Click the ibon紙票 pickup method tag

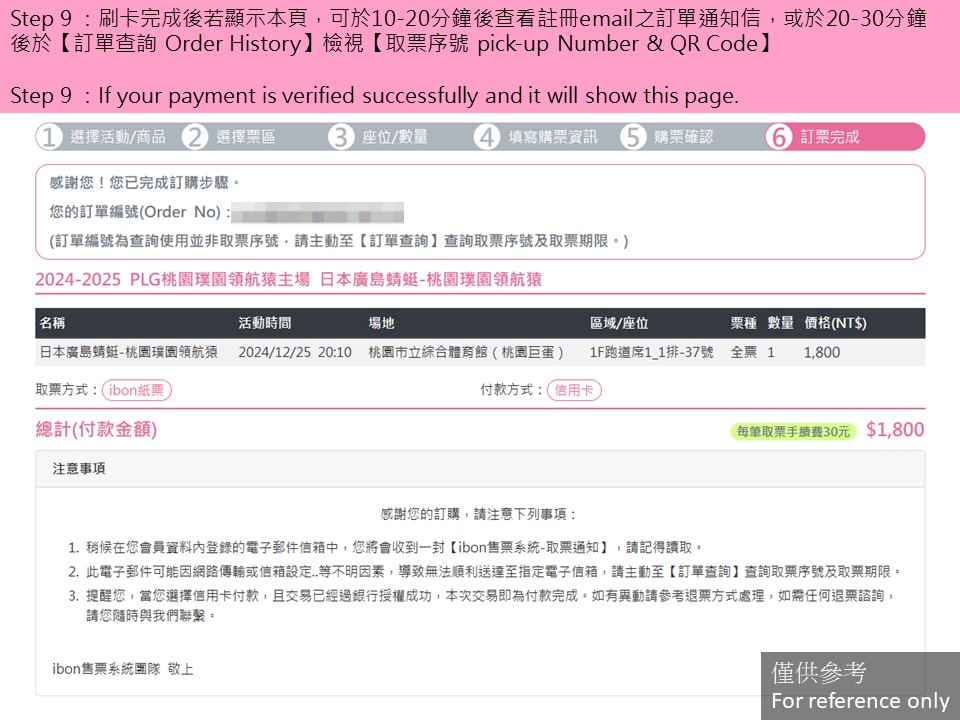136,391
